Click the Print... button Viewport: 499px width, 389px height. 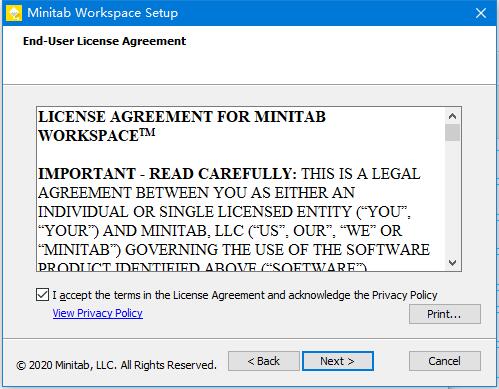click(445, 314)
